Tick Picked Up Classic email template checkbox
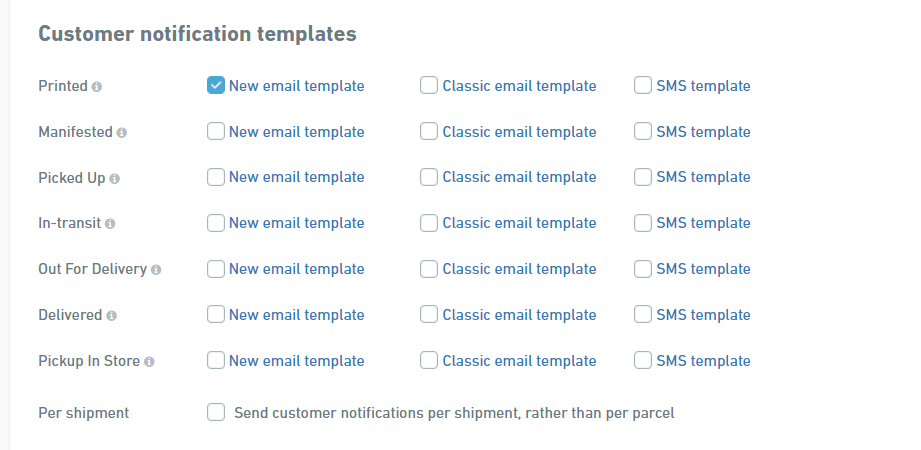The height and width of the screenshot is (450, 921). [x=429, y=177]
